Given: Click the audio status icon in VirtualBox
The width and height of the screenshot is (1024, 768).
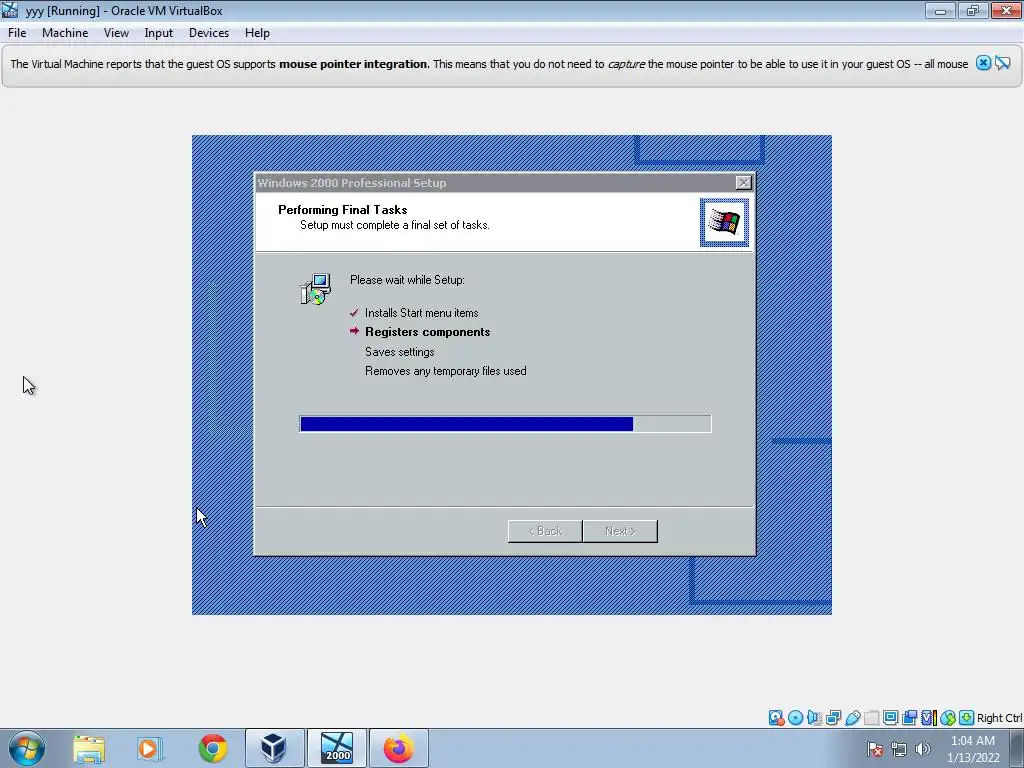Looking at the screenshot, I should (814, 718).
